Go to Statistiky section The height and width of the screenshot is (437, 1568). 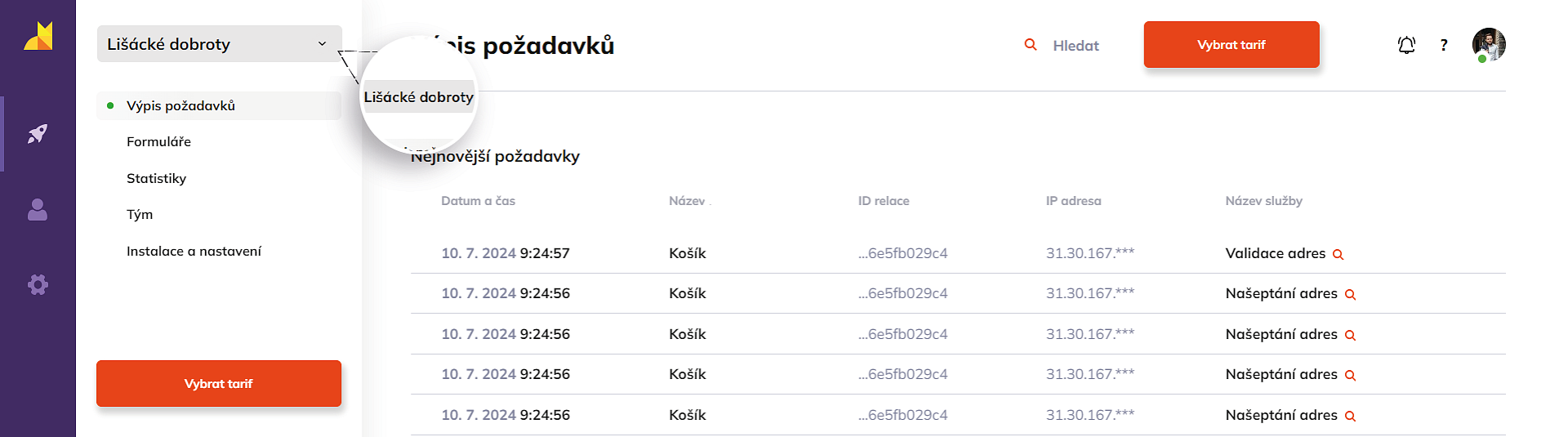coord(156,178)
